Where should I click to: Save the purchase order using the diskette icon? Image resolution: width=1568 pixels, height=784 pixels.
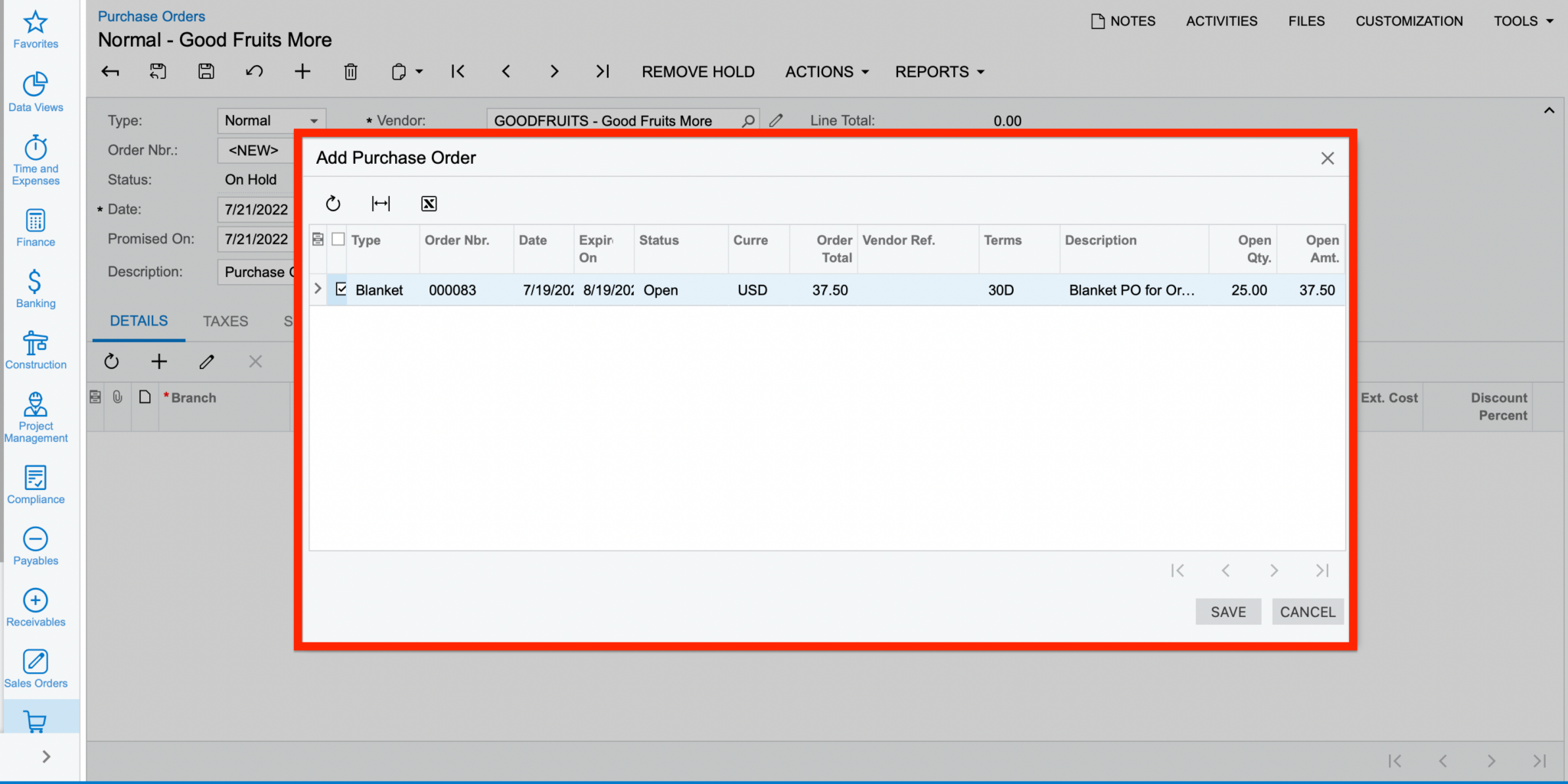click(205, 71)
